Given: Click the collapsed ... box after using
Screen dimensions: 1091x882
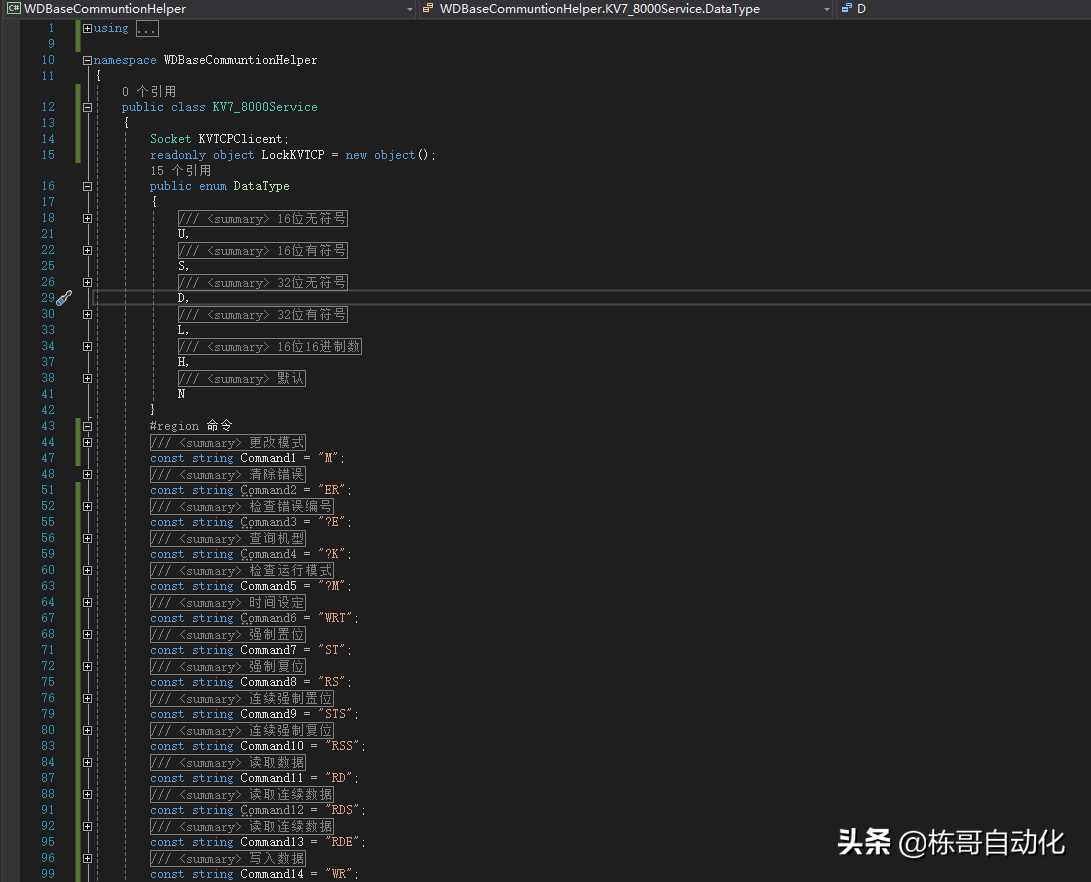Looking at the screenshot, I should tap(146, 28).
